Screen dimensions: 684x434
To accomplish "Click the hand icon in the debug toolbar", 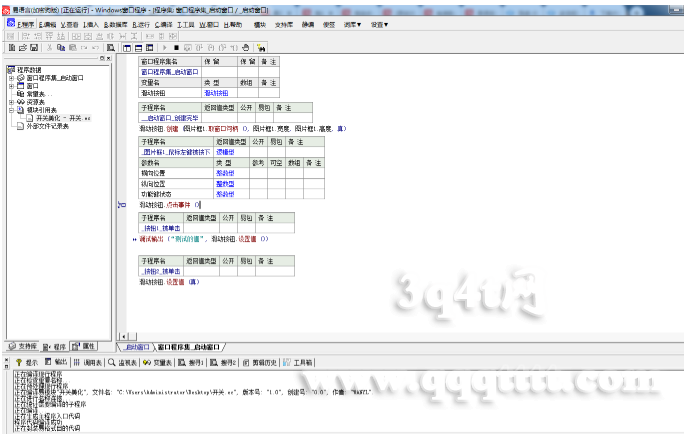I will coord(246,48).
